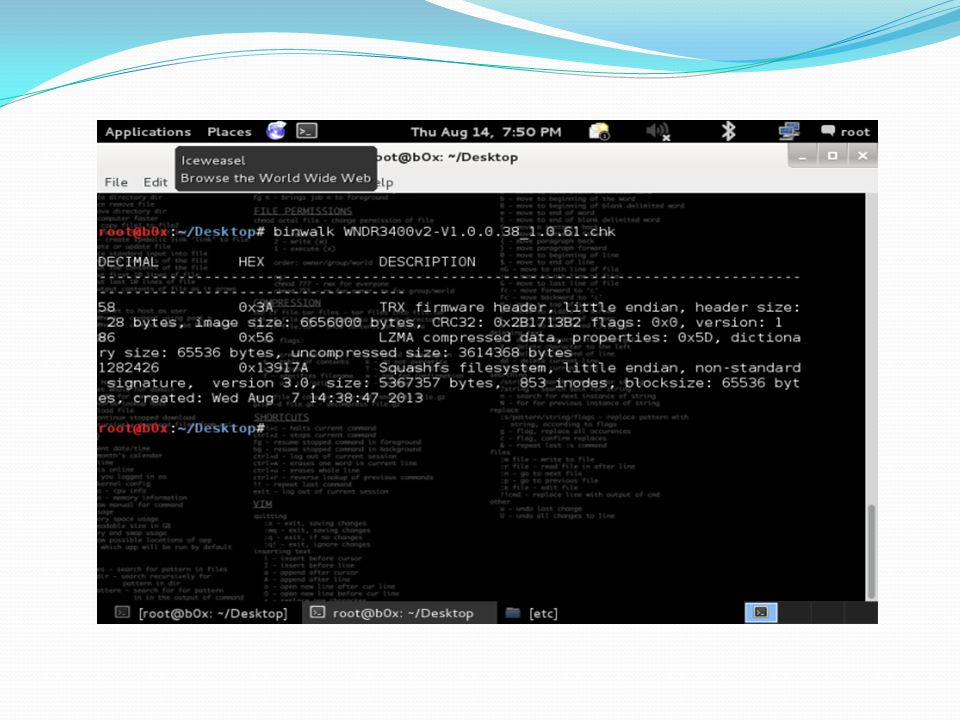The width and height of the screenshot is (960, 720).
Task: Click the HEX column header text
Action: coord(251,262)
